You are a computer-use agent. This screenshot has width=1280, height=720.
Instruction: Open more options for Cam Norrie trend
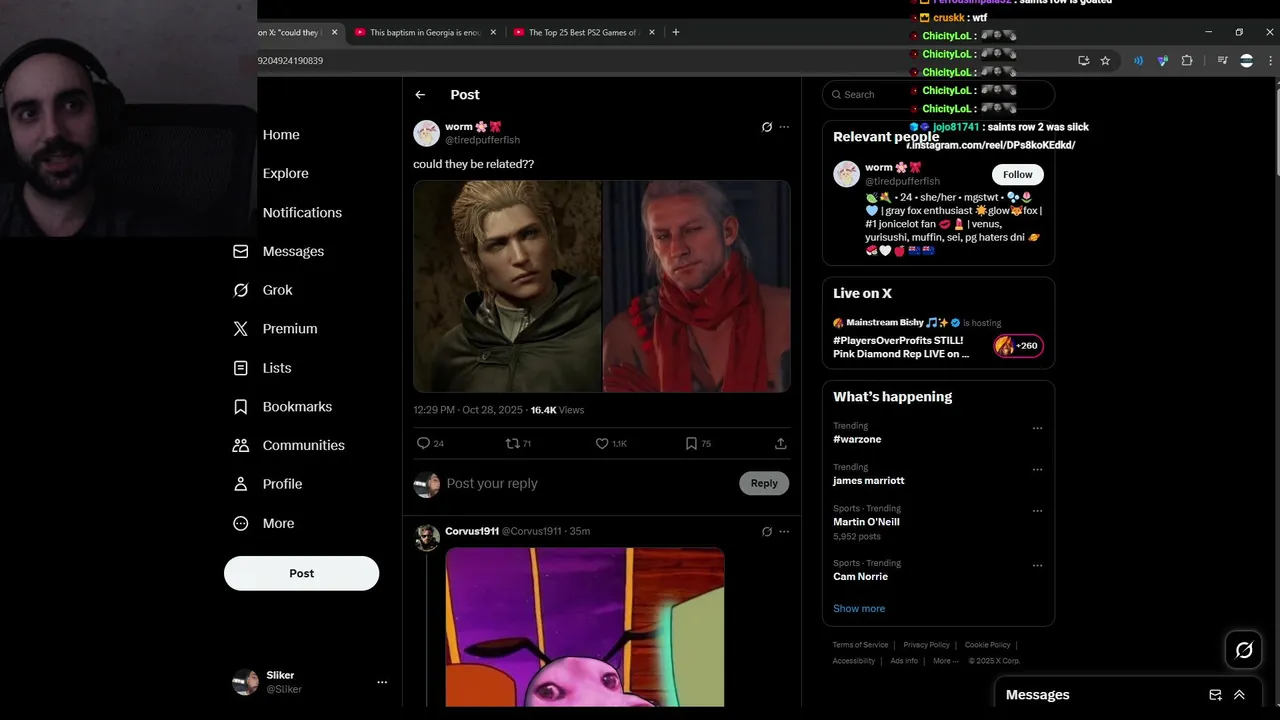(x=1037, y=565)
